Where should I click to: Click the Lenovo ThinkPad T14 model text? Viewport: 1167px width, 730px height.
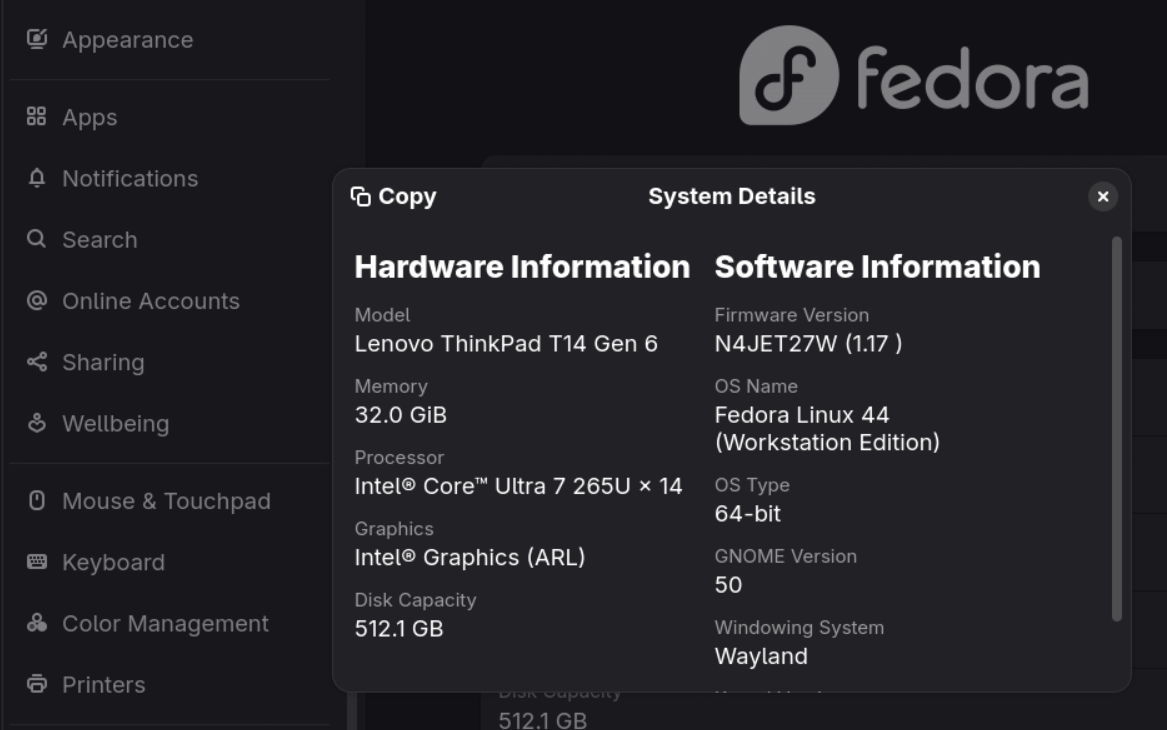click(x=506, y=344)
